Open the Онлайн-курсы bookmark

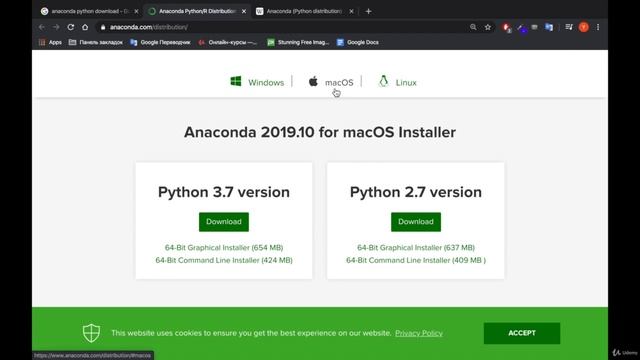tap(228, 42)
